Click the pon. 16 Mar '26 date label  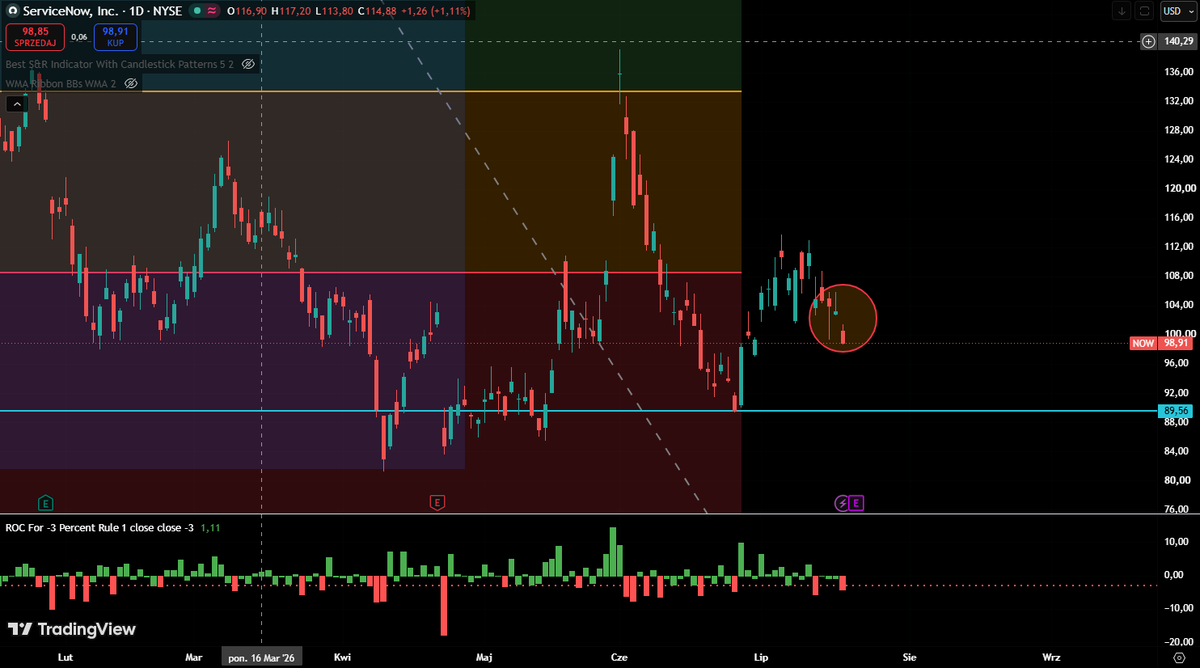(261, 657)
